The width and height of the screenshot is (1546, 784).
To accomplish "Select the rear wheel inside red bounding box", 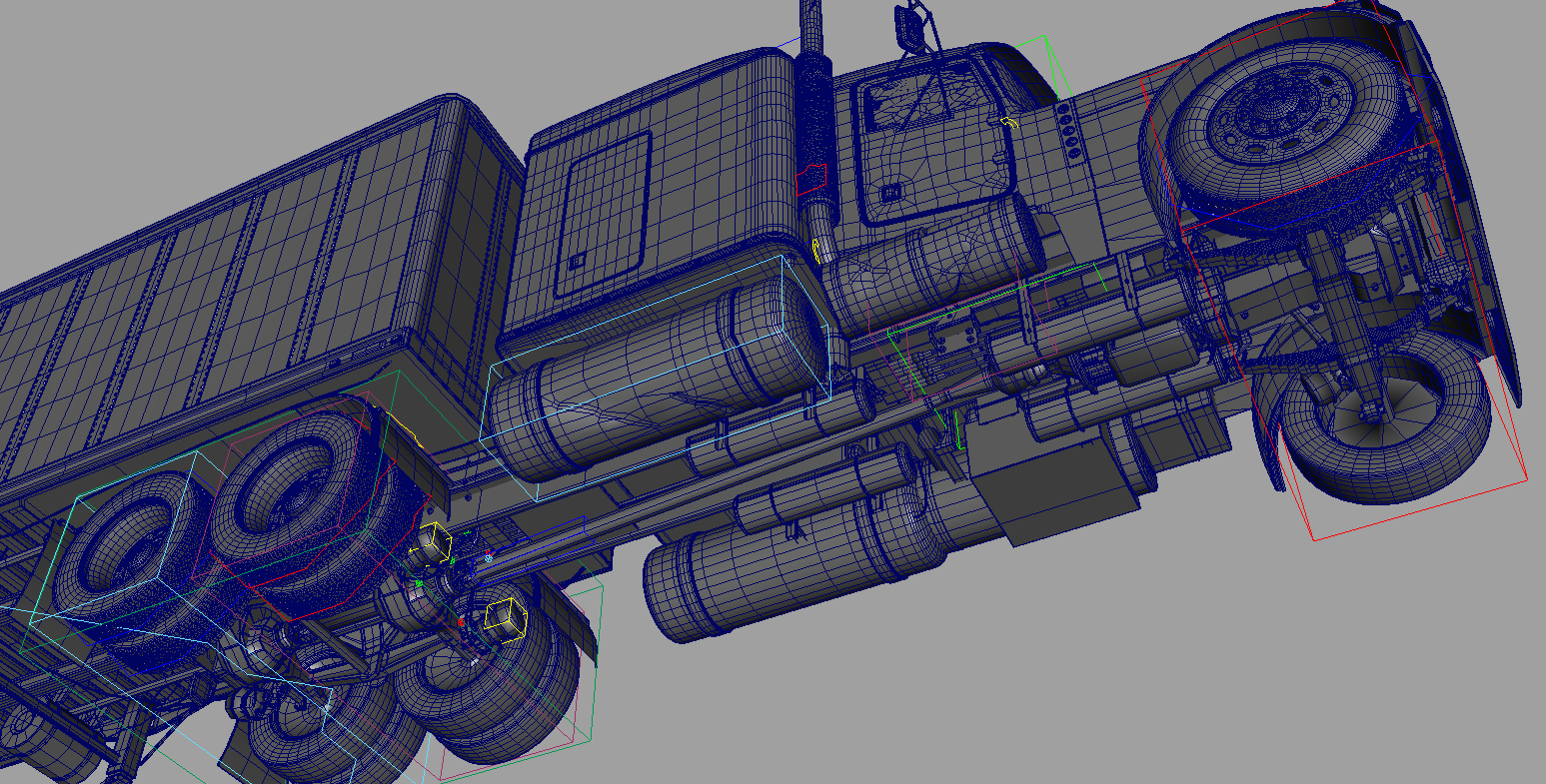I will (290, 489).
